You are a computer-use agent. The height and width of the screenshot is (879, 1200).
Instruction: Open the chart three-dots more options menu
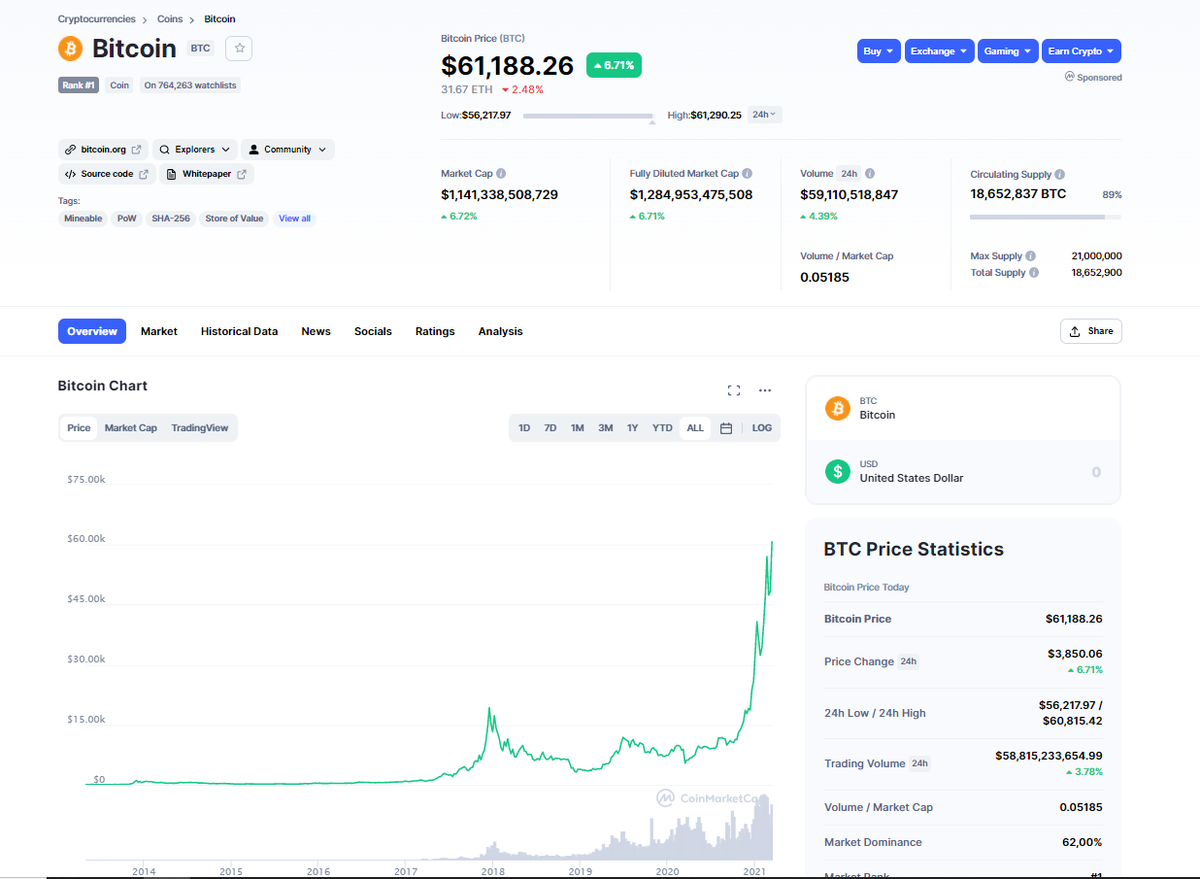pyautogui.click(x=765, y=390)
